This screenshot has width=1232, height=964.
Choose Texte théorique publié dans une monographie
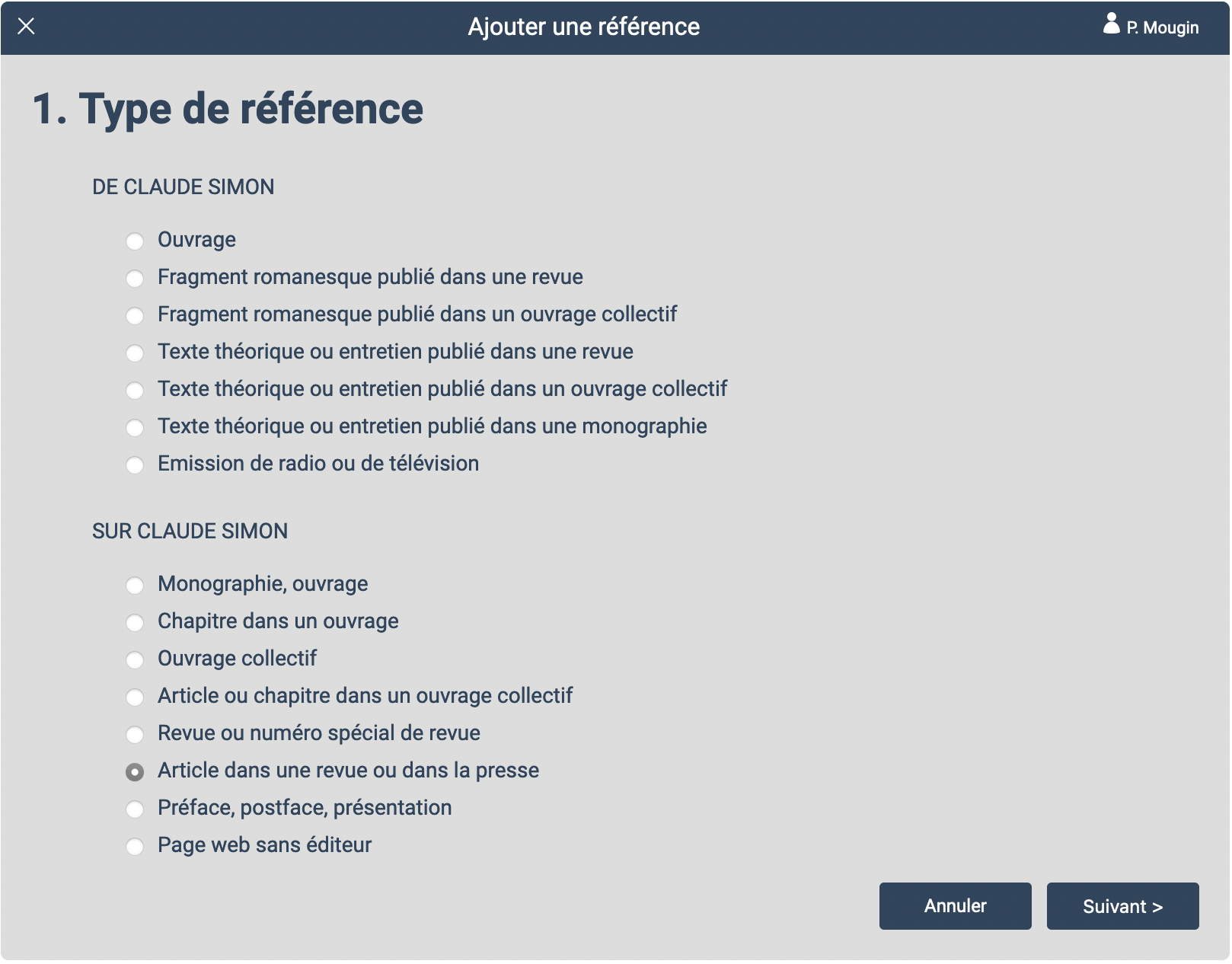pos(135,428)
